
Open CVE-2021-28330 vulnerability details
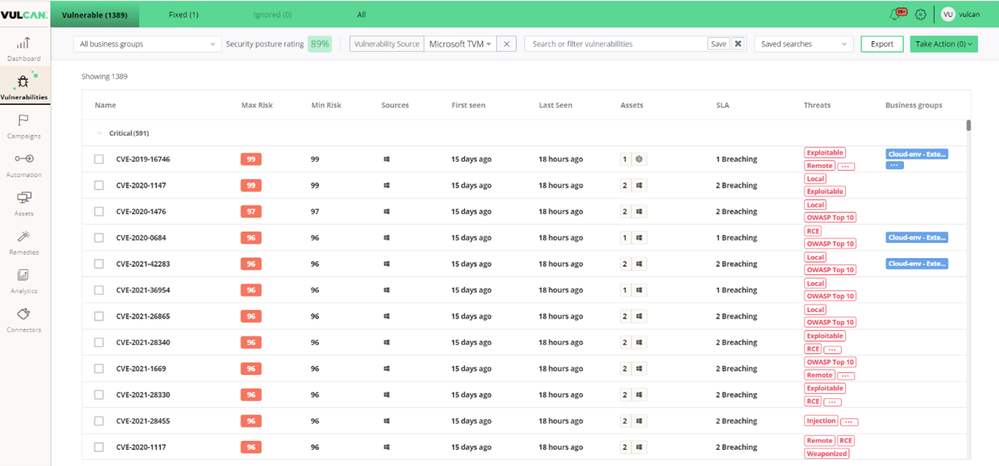click(143, 395)
